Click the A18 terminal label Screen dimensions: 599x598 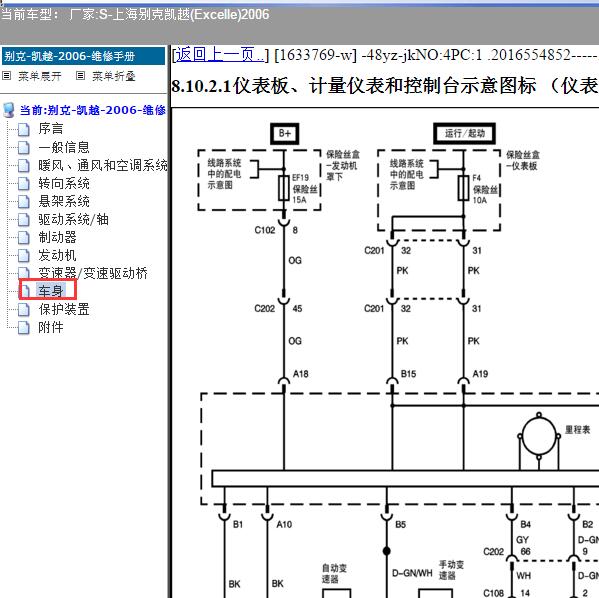[x=301, y=374]
